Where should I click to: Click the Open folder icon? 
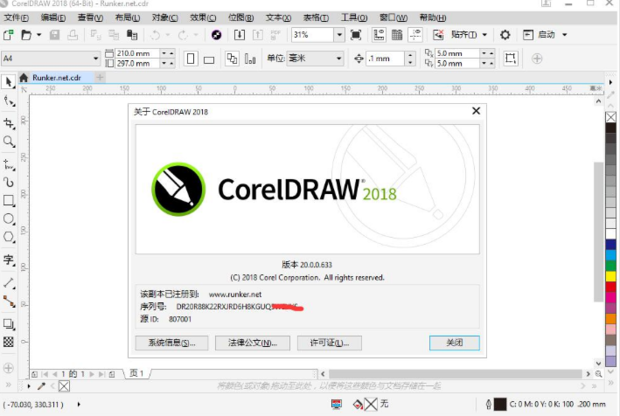pos(26,35)
